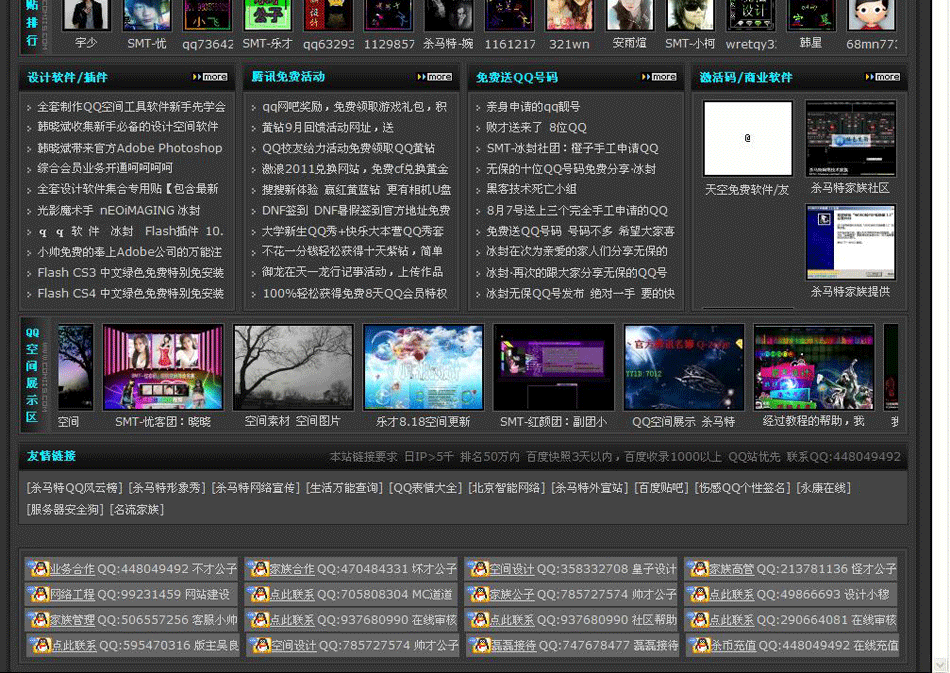Open post 光影魔术手 nEOiMAGING 冰封
This screenshot has width=950, height=673.
(118, 210)
